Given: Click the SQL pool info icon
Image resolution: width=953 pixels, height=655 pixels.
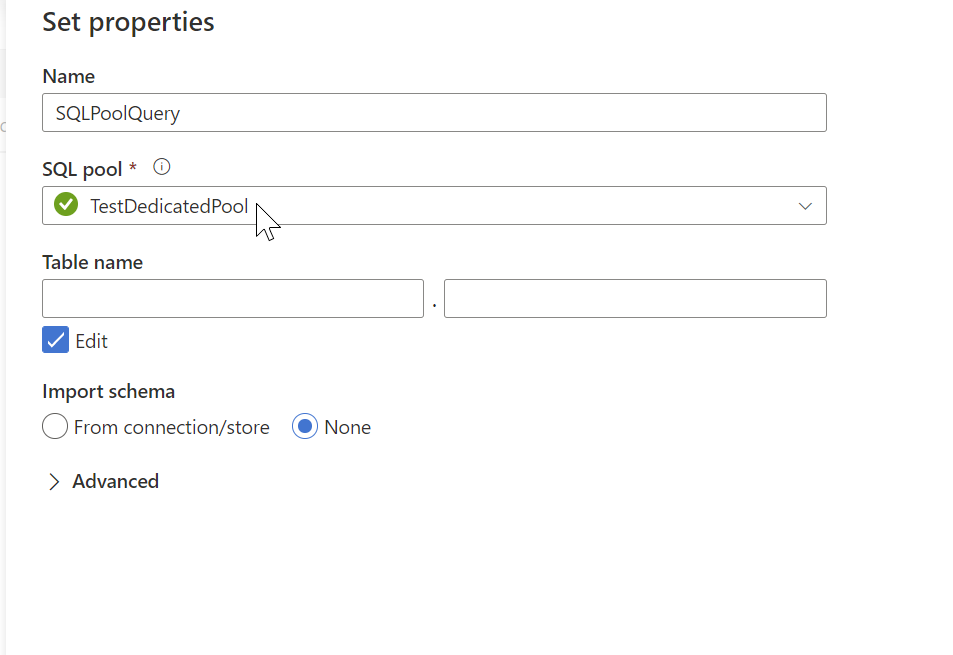Looking at the screenshot, I should 162,166.
